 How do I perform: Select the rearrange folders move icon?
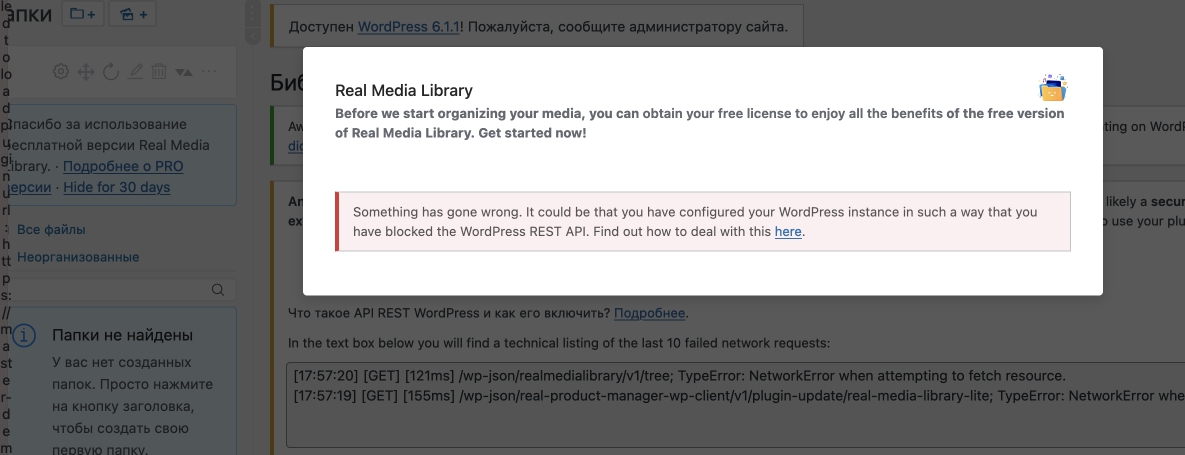tap(86, 72)
